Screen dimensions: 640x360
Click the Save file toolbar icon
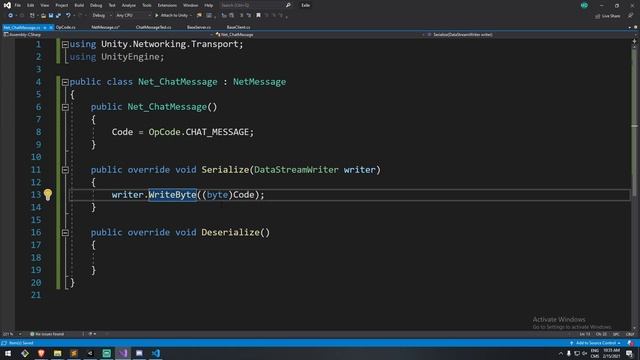pyautogui.click(x=51, y=16)
